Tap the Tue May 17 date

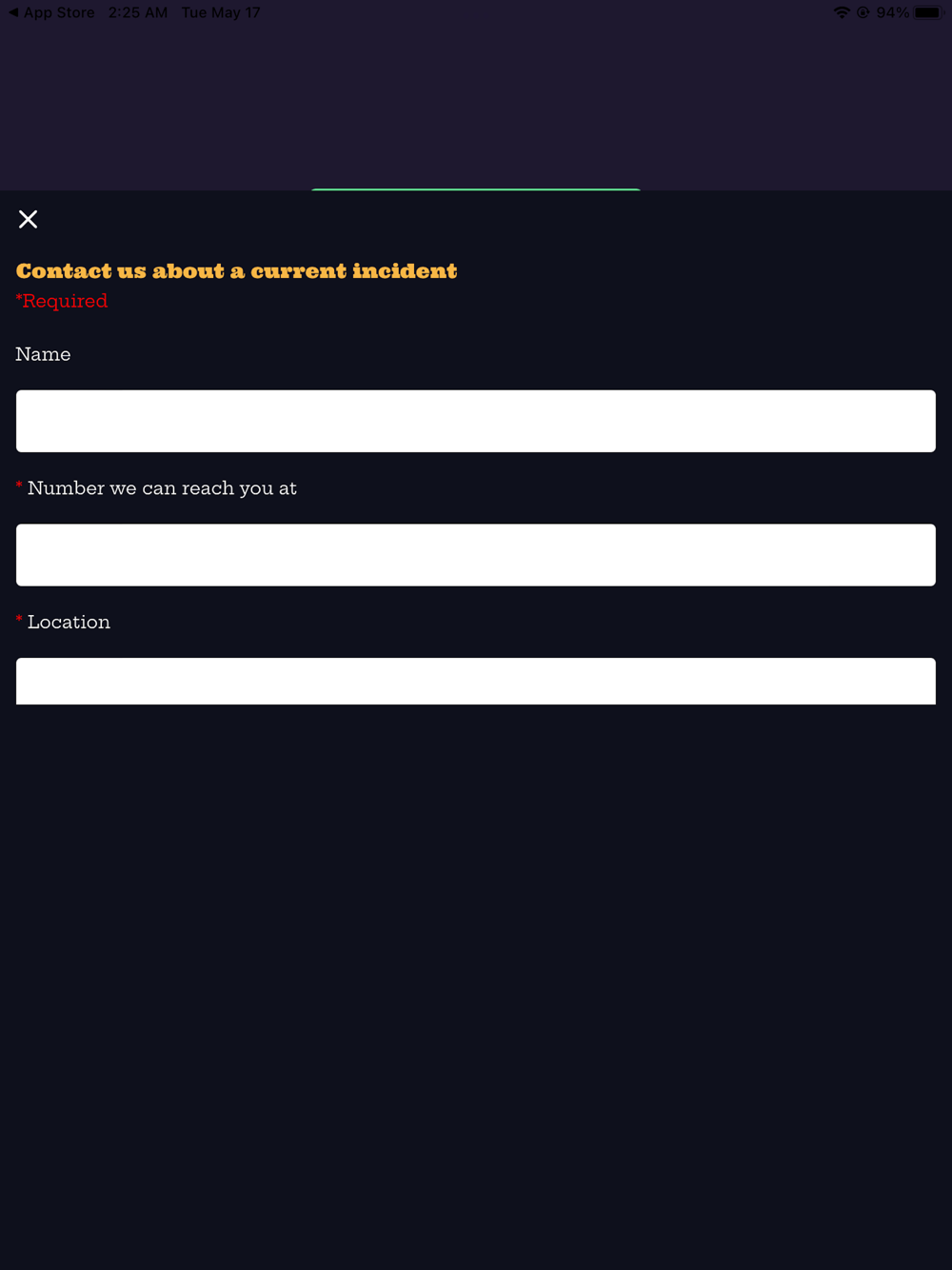tap(221, 12)
